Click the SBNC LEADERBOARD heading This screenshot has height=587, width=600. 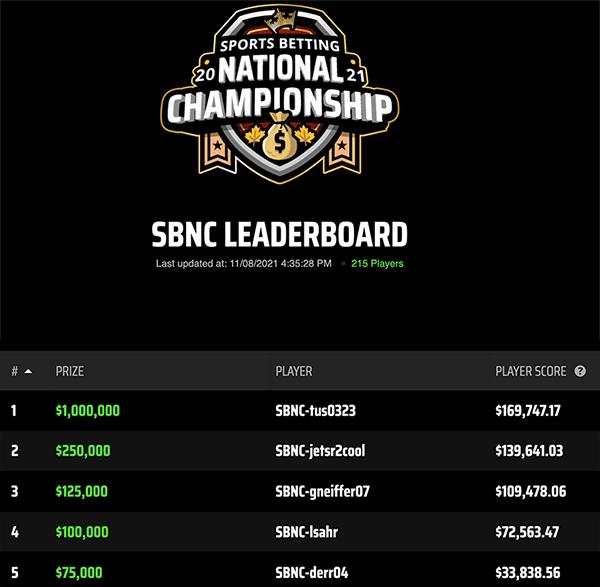coord(279,235)
